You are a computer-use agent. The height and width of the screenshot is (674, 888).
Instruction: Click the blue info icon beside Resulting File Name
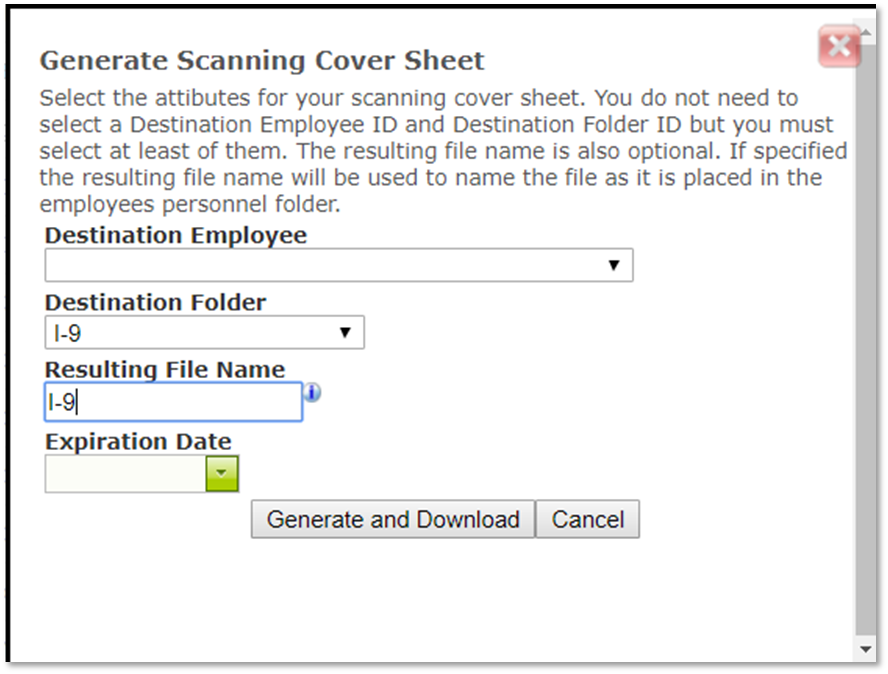[x=312, y=393]
